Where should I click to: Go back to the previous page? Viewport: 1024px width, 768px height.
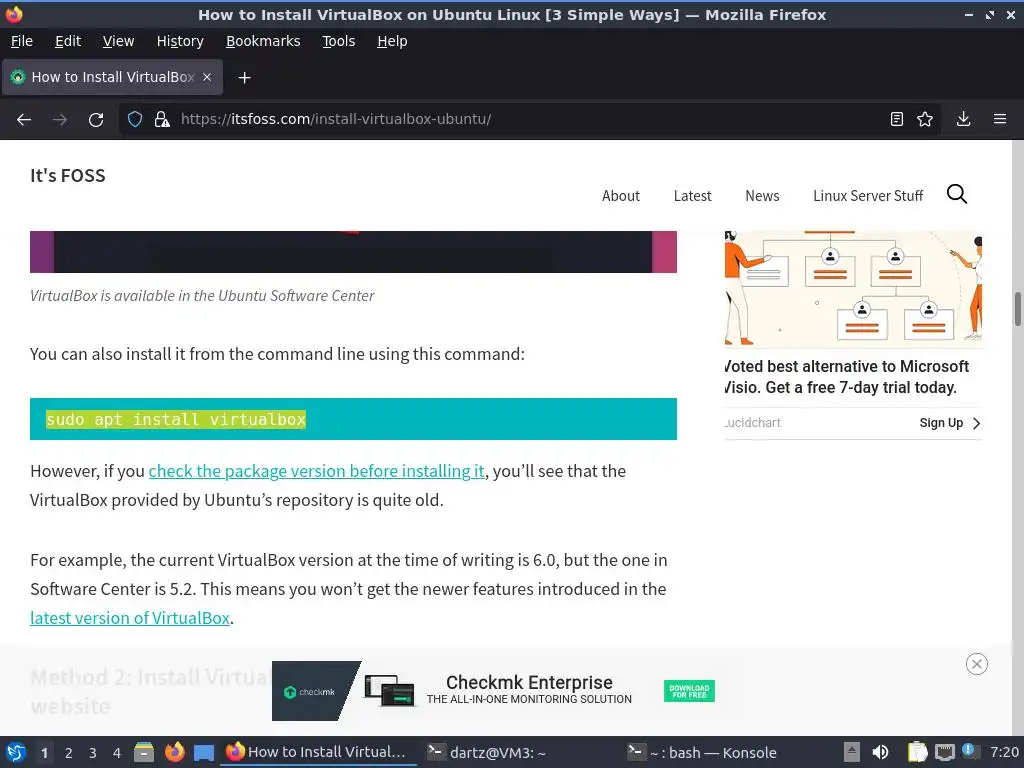tap(24, 120)
